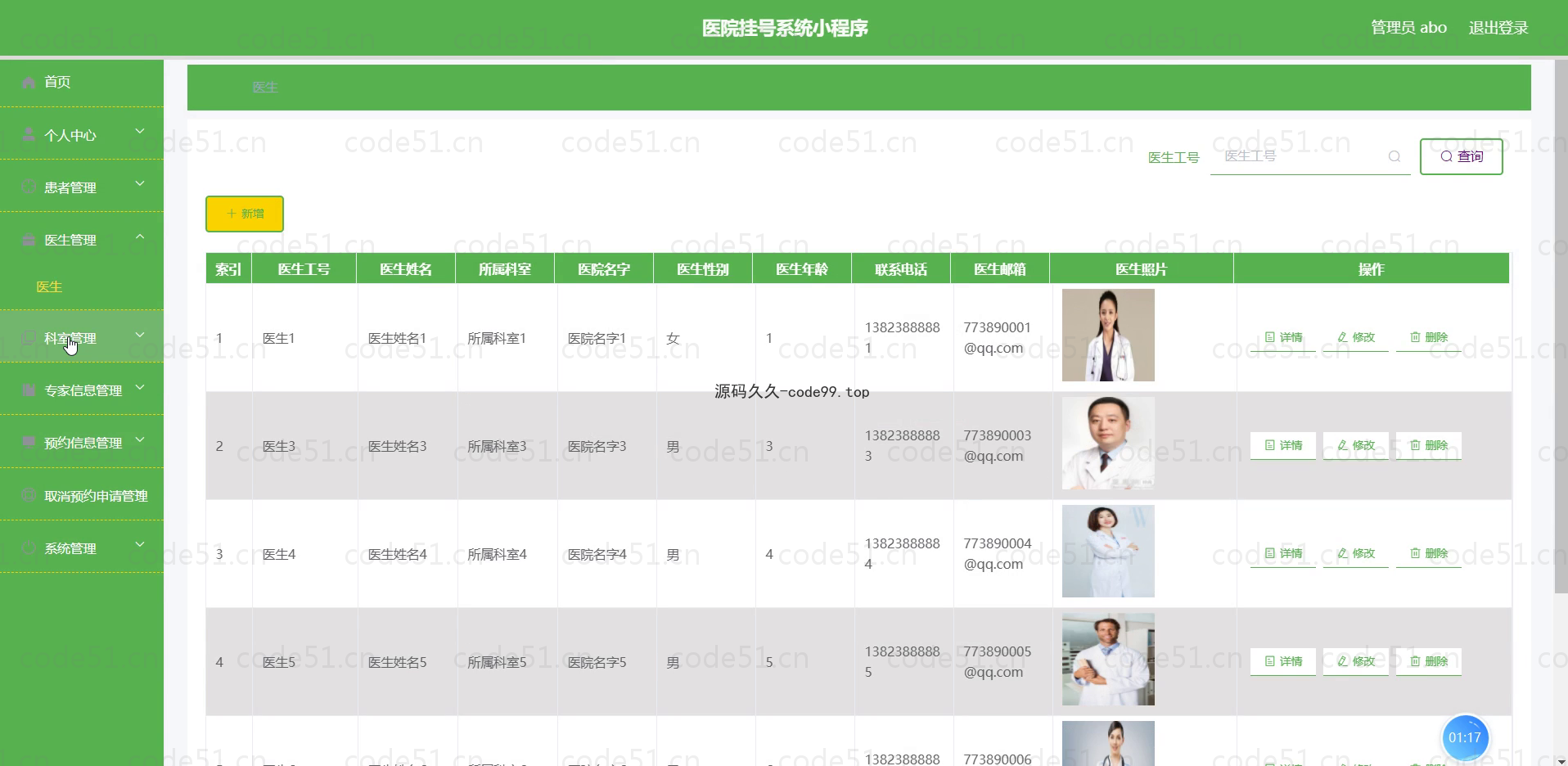Click 退出登录 in the header
The height and width of the screenshot is (766, 1568).
1498,28
